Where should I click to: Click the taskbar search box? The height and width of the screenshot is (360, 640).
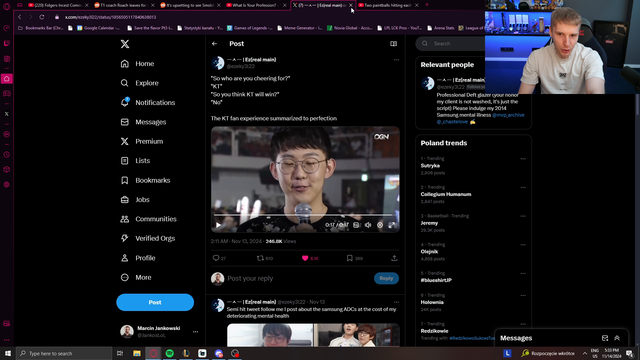coord(64,353)
